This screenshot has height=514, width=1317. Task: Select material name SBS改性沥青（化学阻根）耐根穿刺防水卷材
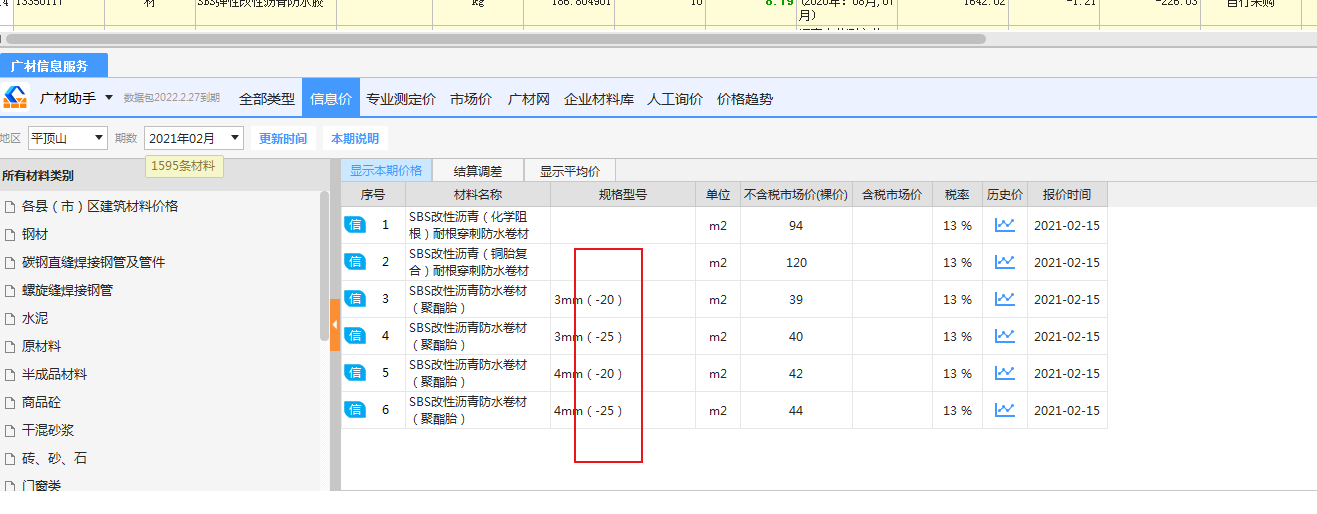point(478,225)
